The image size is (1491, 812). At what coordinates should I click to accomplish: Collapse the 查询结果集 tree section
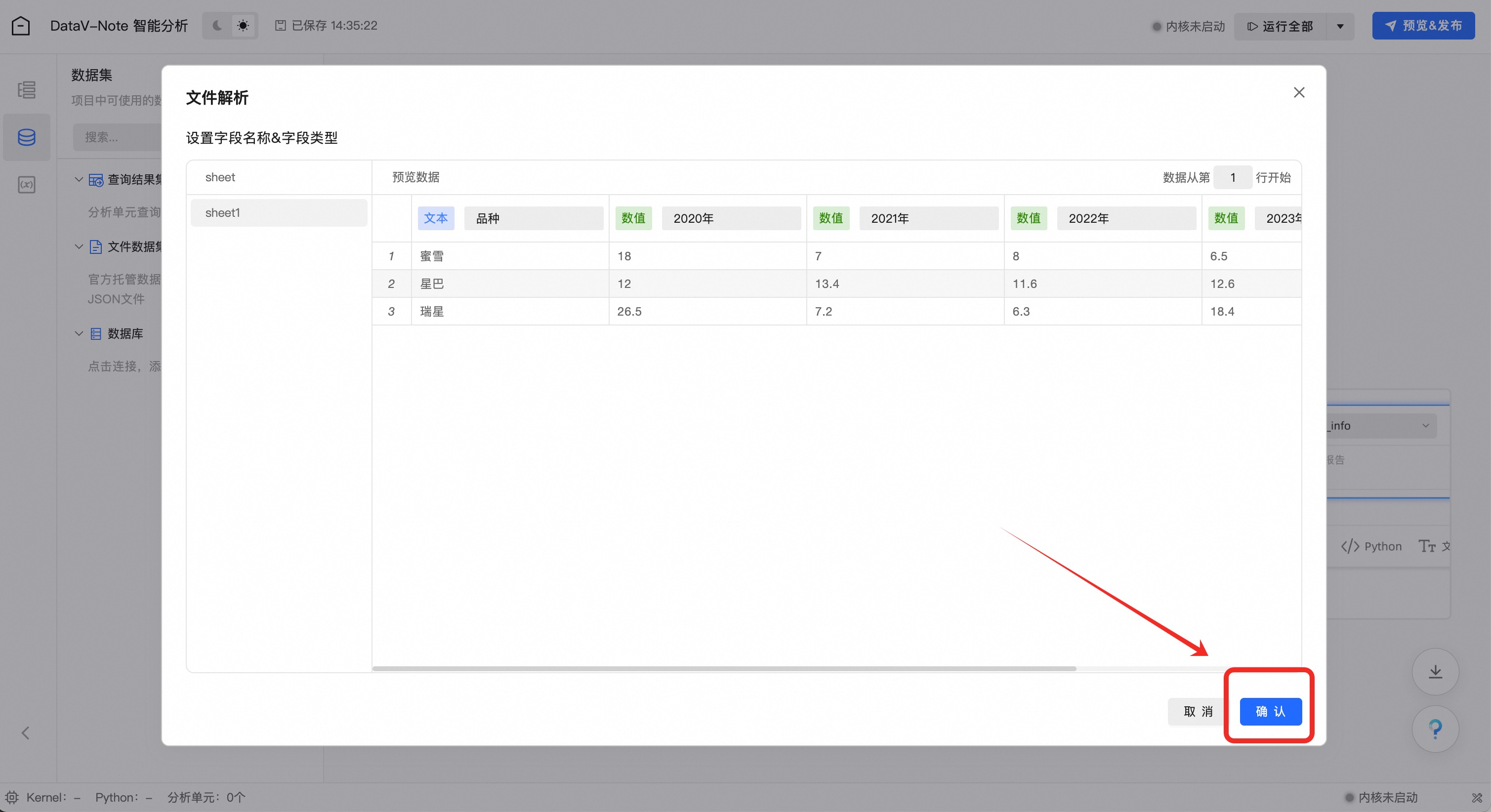80,179
